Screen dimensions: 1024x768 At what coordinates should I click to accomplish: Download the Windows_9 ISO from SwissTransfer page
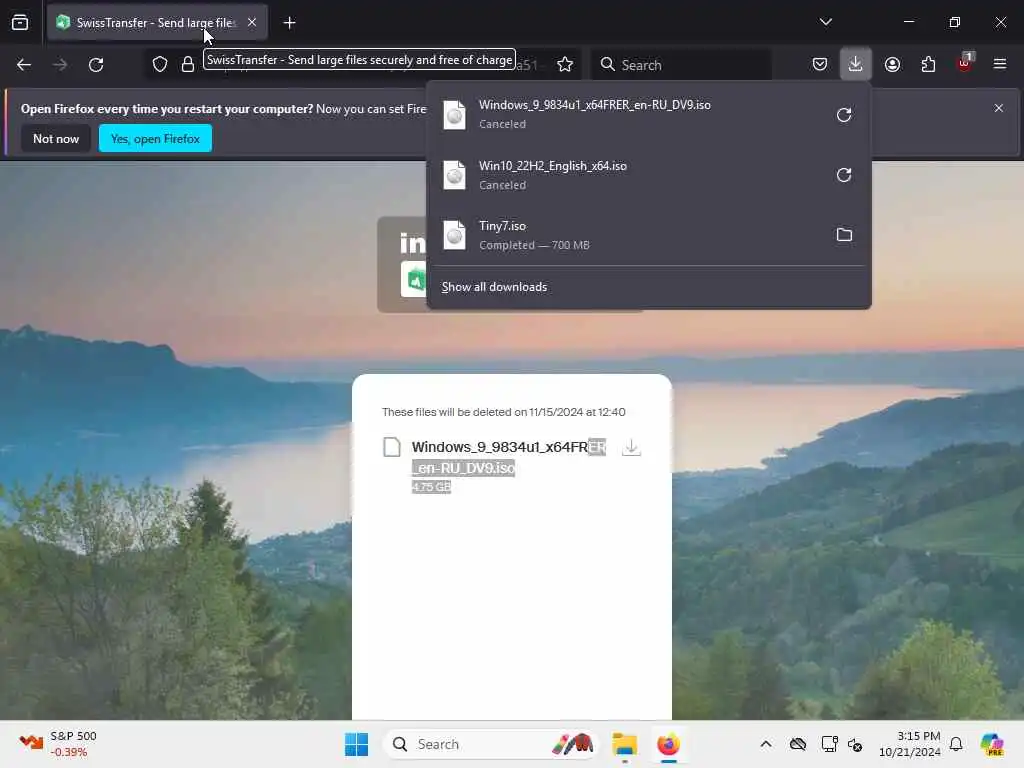tap(631, 448)
